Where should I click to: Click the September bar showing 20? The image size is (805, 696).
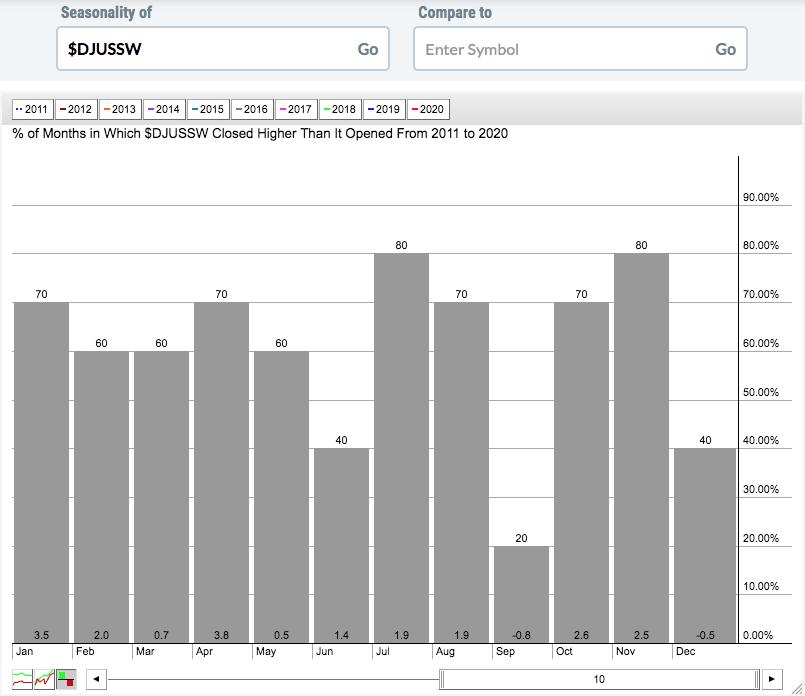coord(521,594)
